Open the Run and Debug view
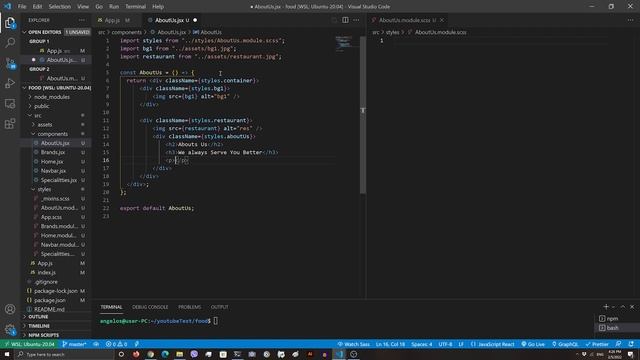Screen dimensions: 640x360 tap(10, 83)
